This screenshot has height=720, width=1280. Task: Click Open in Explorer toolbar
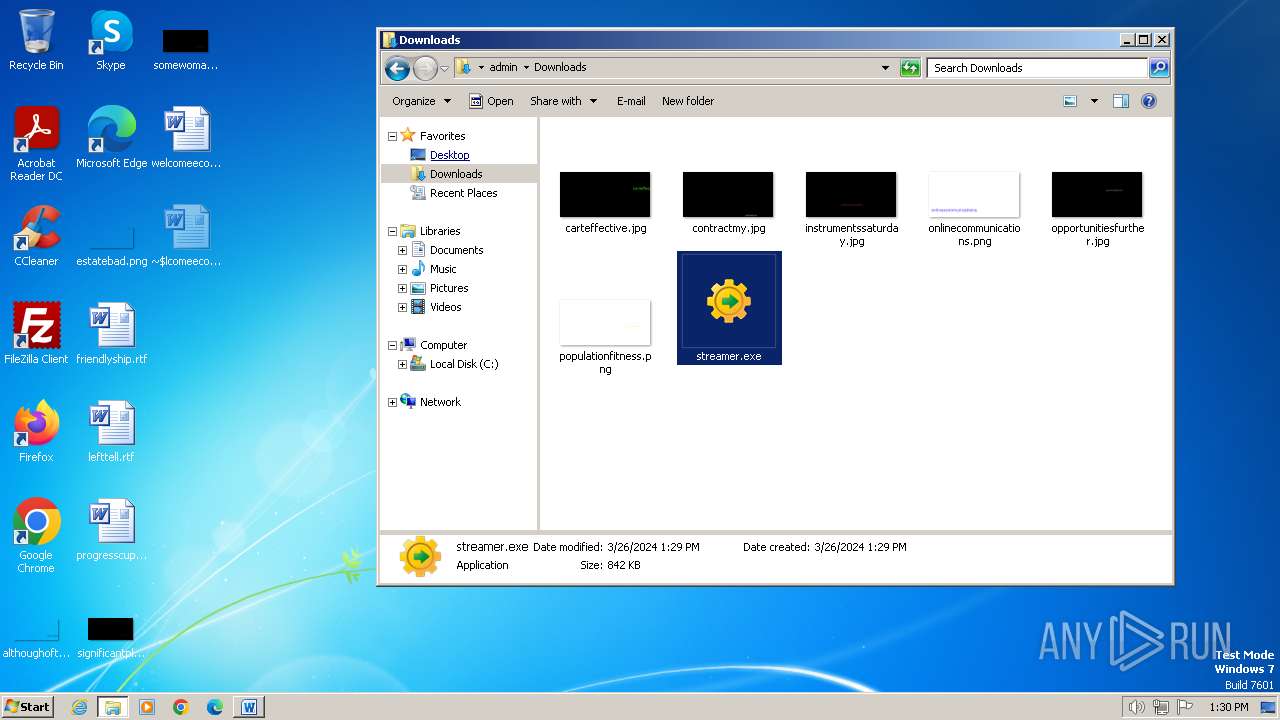(x=491, y=101)
